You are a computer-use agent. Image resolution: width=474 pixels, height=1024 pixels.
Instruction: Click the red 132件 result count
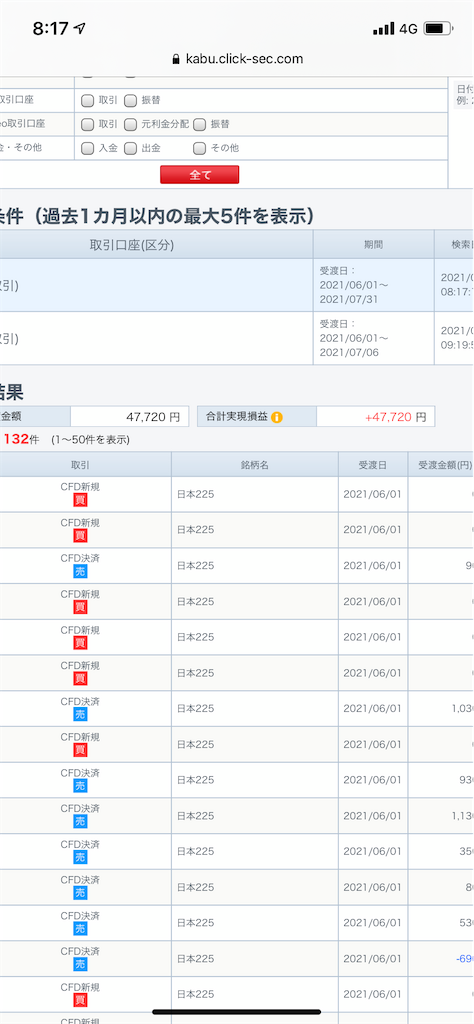22,439
